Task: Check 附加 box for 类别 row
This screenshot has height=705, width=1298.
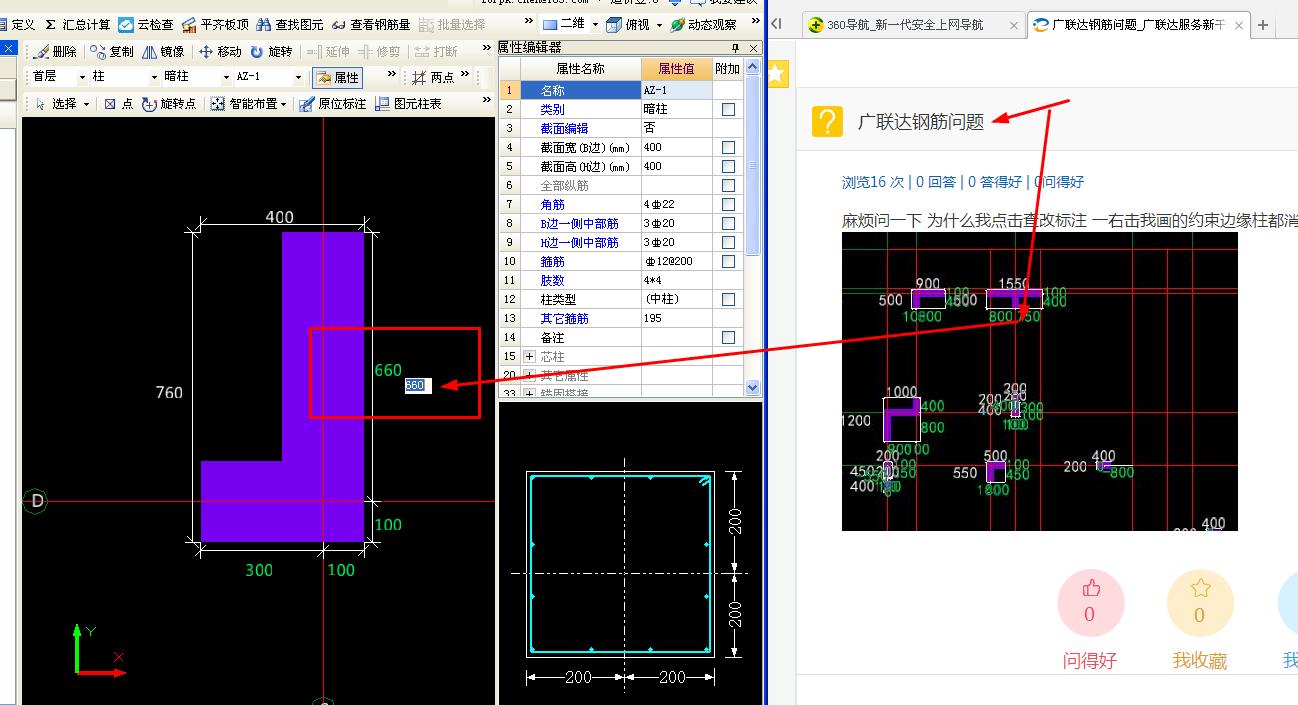Action: point(728,109)
